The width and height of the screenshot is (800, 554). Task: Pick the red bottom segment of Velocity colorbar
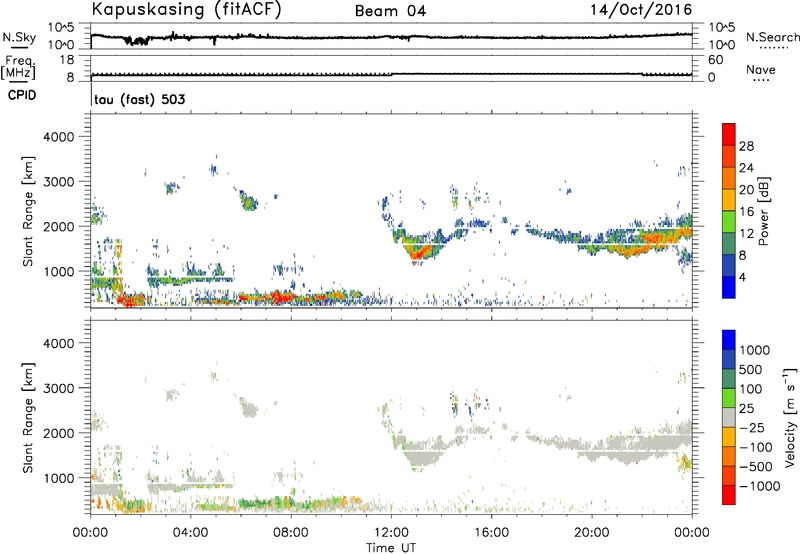coord(729,495)
